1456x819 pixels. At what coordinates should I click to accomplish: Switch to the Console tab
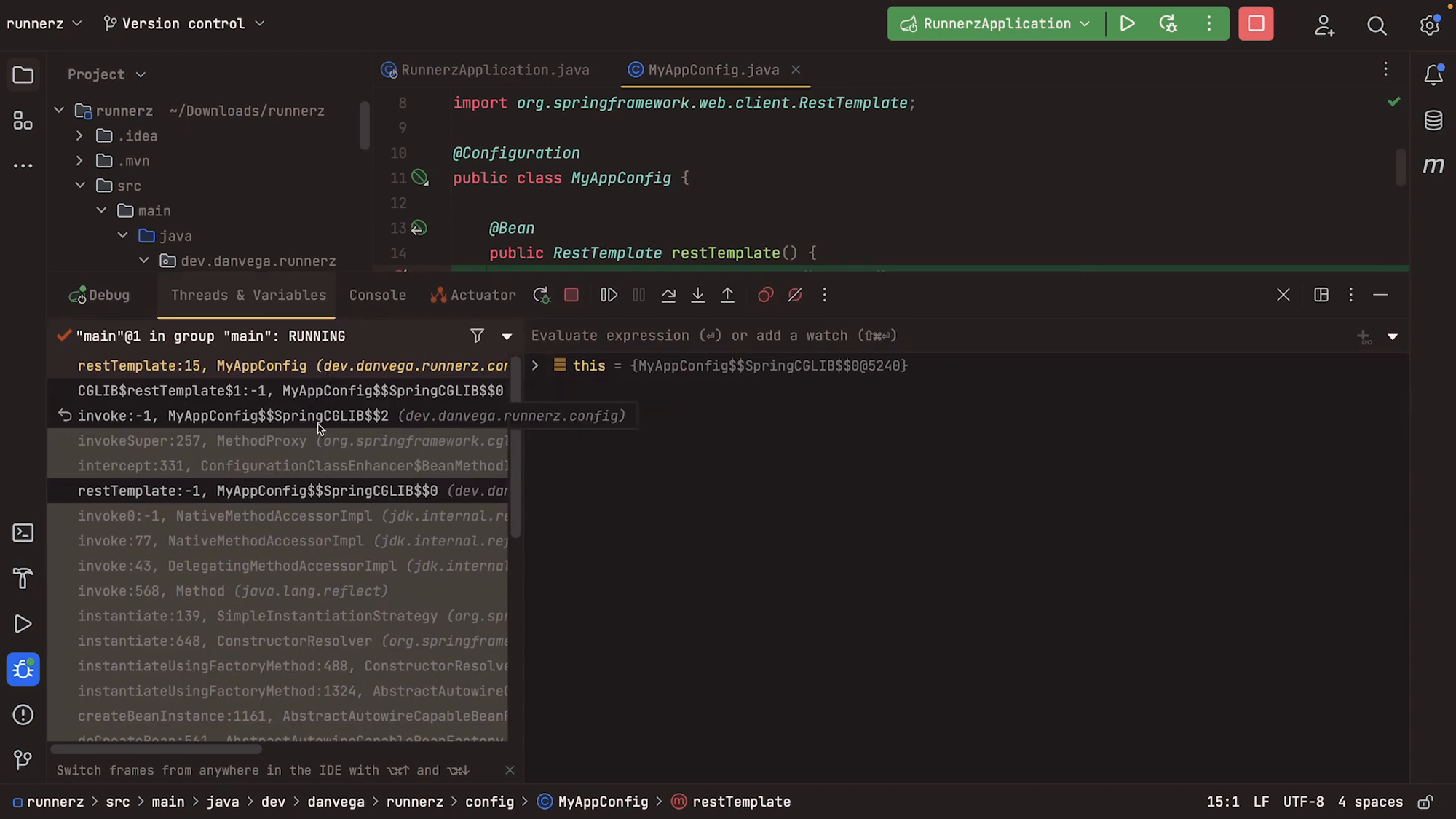[x=377, y=295]
